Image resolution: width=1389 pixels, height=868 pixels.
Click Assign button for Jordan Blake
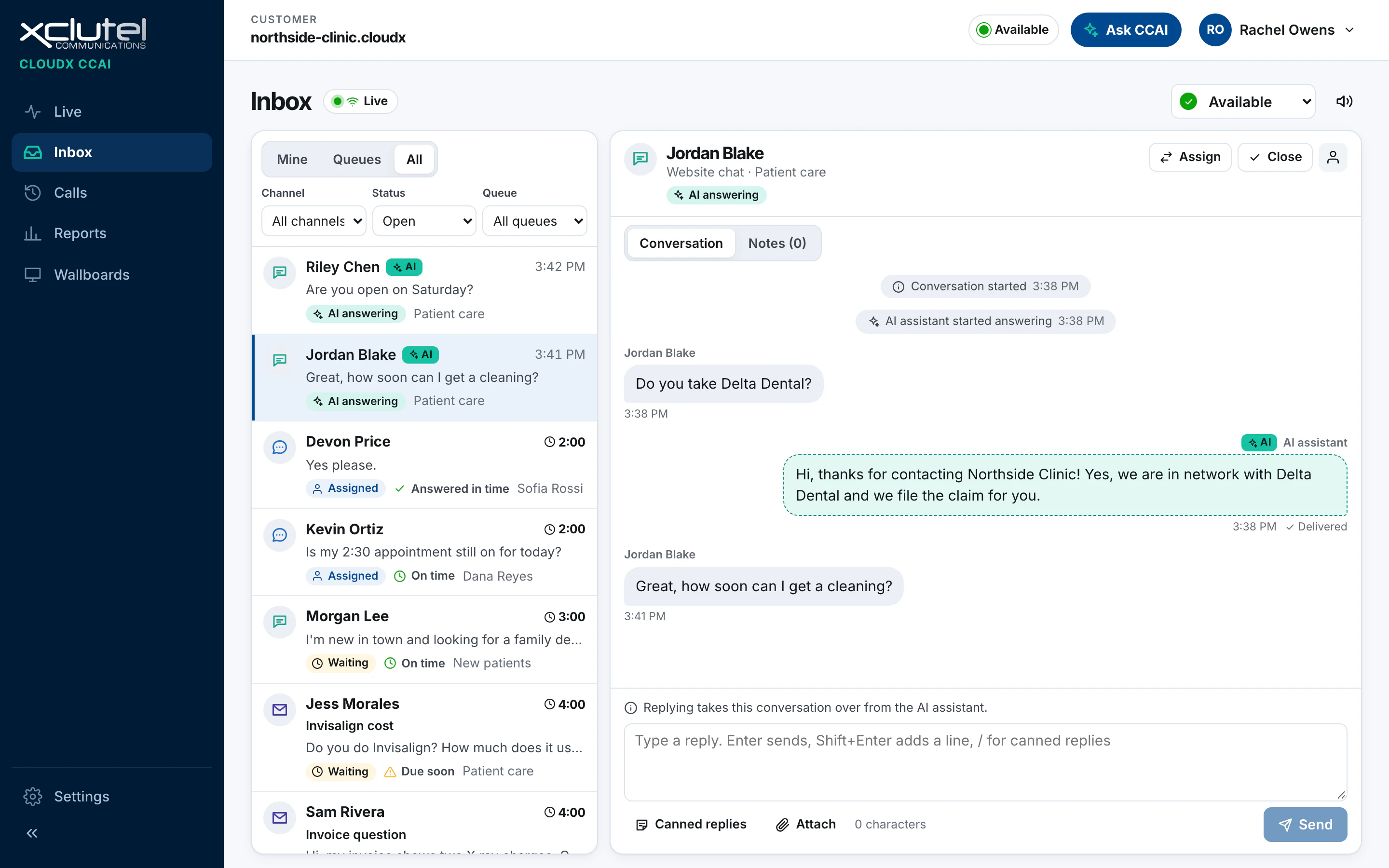(1190, 157)
